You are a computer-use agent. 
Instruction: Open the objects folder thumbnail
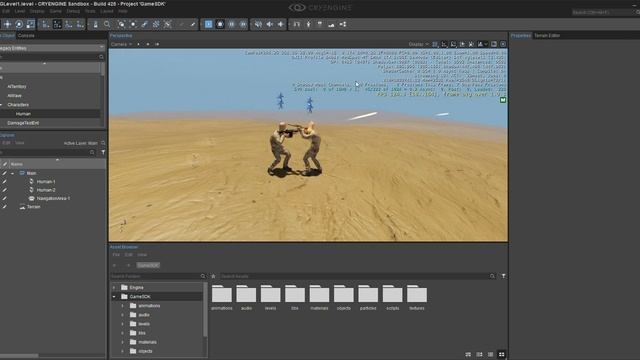click(344, 298)
